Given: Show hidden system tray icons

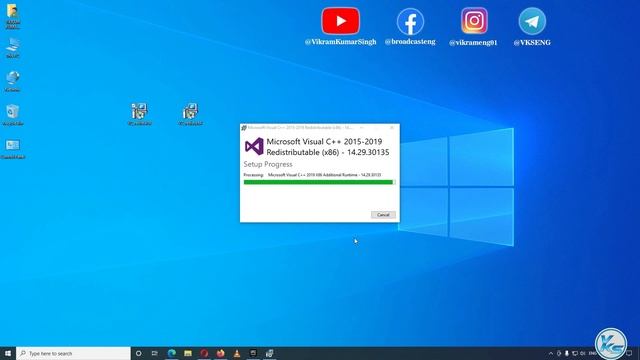Looking at the screenshot, I should click(551, 353).
